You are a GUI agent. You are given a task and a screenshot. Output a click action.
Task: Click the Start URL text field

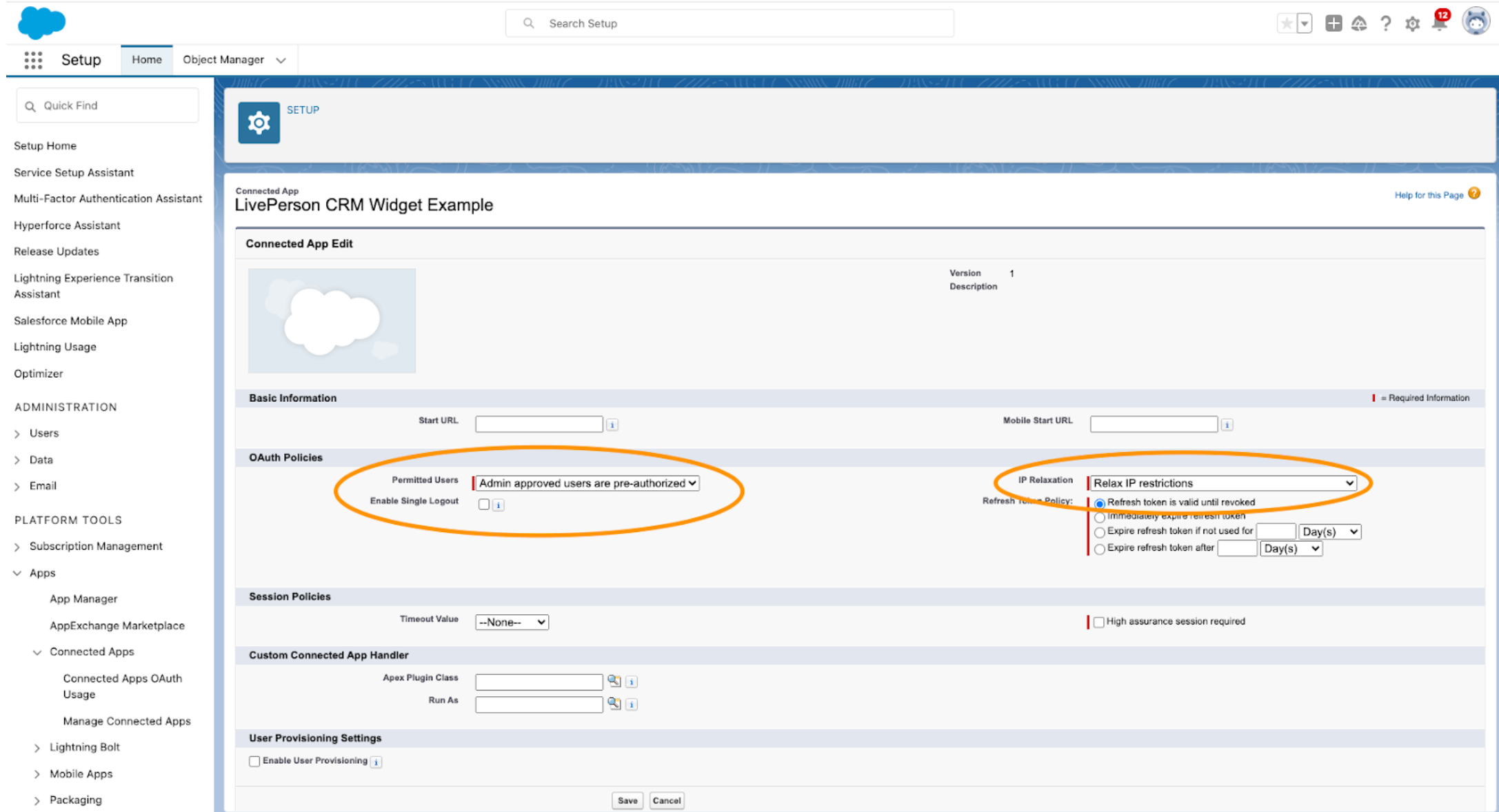539,424
